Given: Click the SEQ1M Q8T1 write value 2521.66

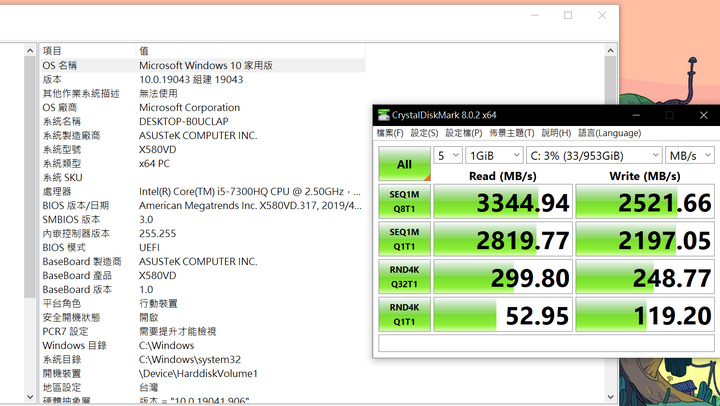Looking at the screenshot, I should coord(645,201).
